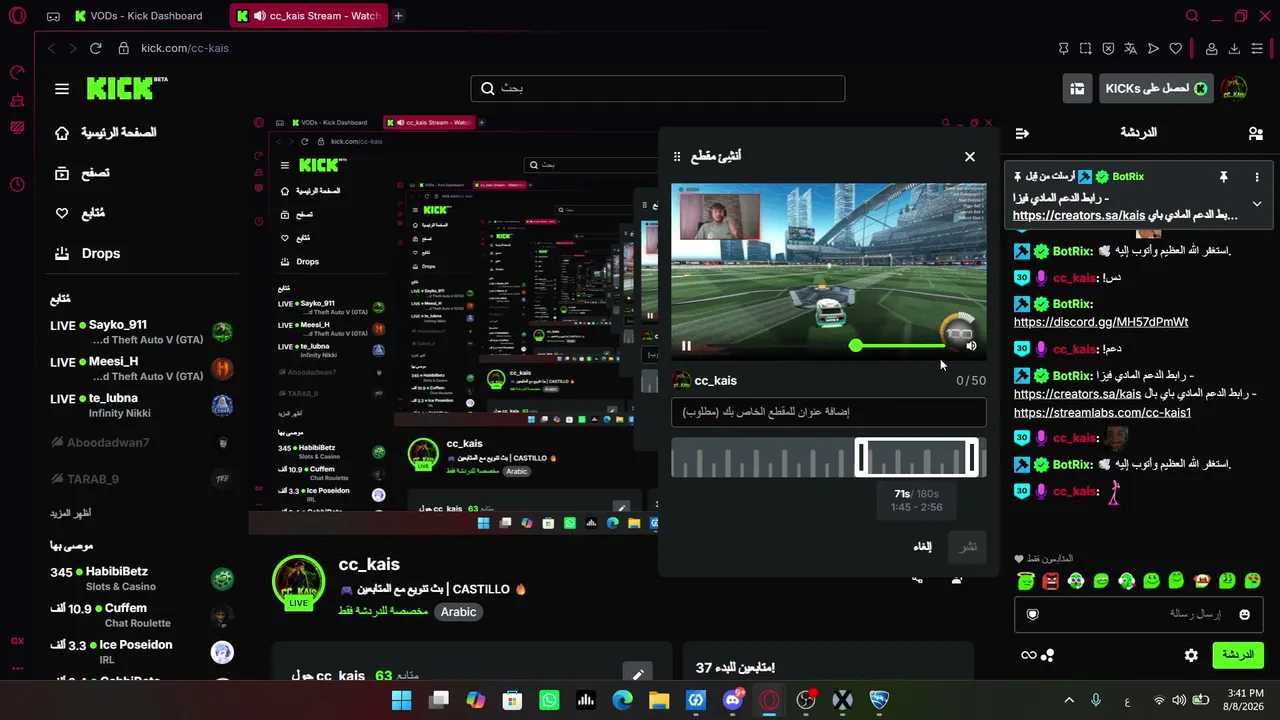
Task: Open the emoji picker in chat input
Action: [1245, 614]
